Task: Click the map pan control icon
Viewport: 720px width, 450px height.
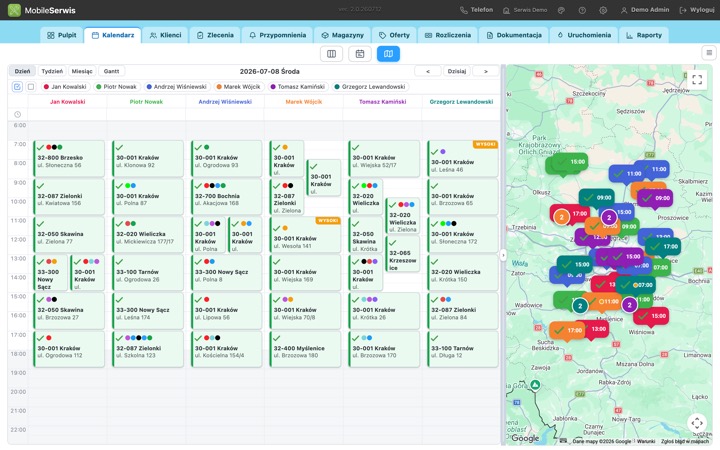Action: coord(697,422)
